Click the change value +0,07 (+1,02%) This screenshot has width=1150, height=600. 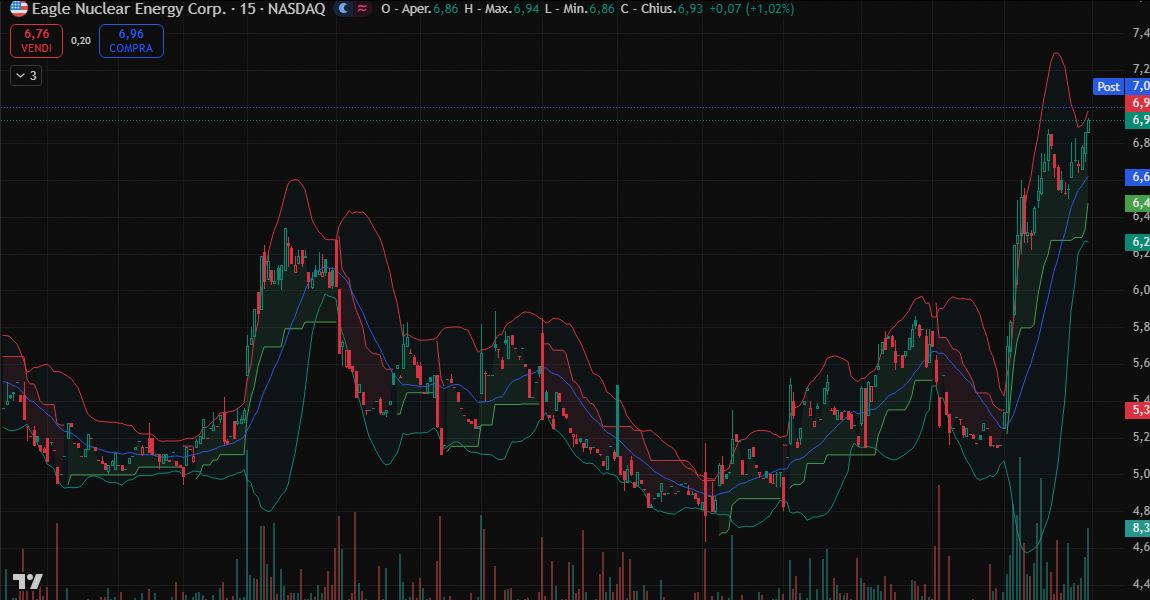click(751, 9)
